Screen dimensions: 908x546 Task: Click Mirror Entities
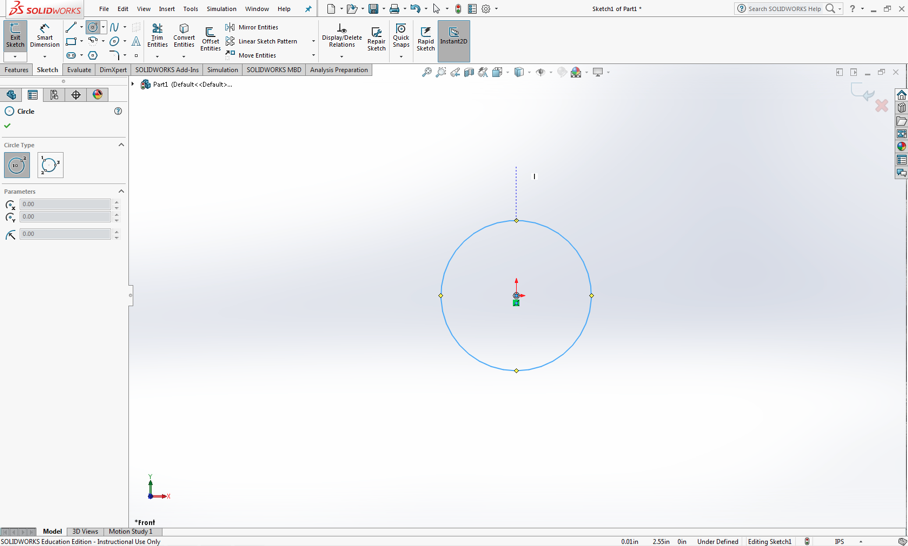tap(252, 27)
